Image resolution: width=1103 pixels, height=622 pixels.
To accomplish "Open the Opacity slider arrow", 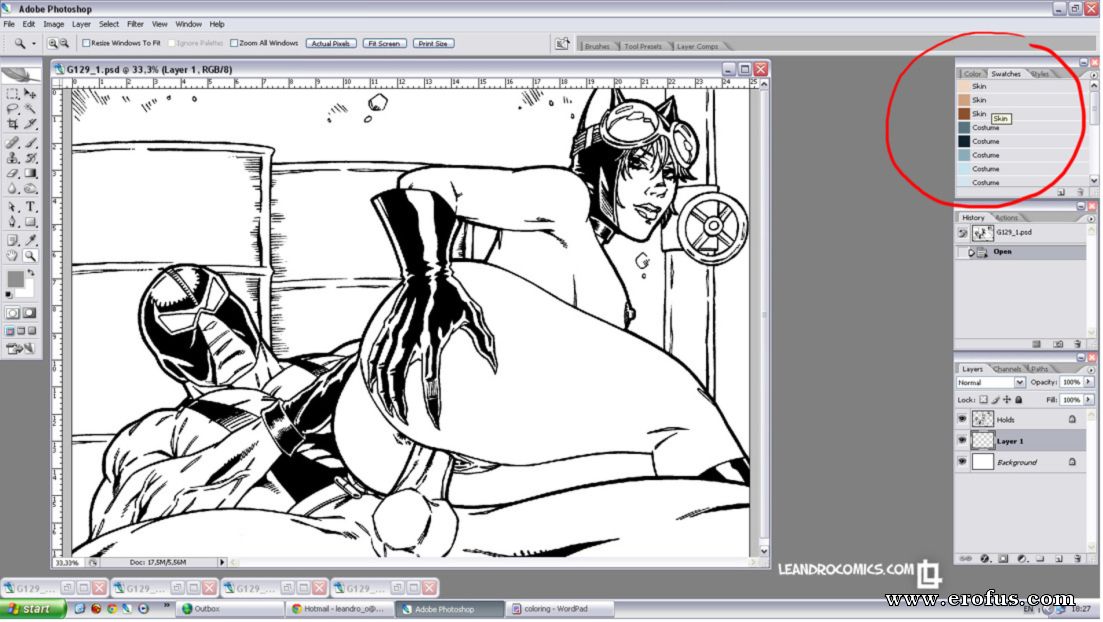I will pyautogui.click(x=1088, y=382).
